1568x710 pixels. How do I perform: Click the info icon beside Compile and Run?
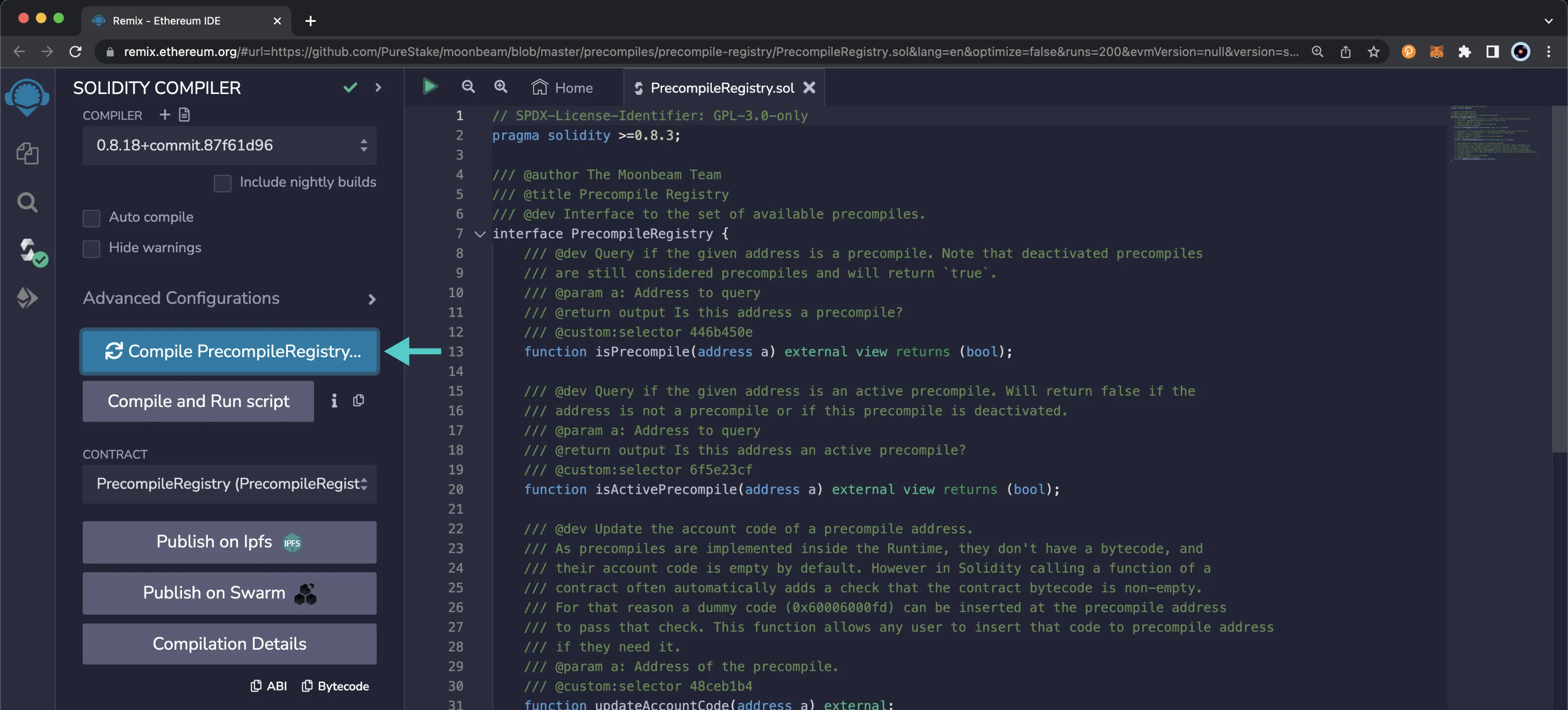pos(334,400)
